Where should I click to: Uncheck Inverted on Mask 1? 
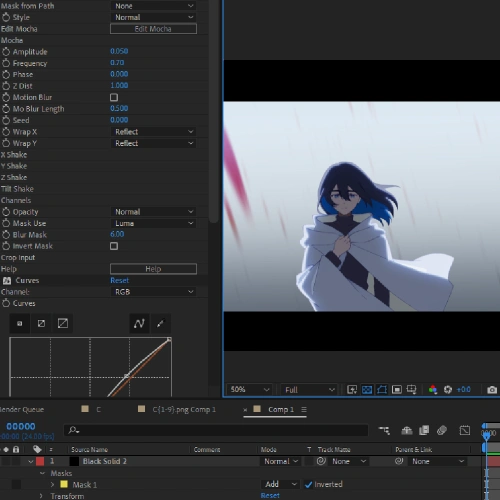pos(309,484)
